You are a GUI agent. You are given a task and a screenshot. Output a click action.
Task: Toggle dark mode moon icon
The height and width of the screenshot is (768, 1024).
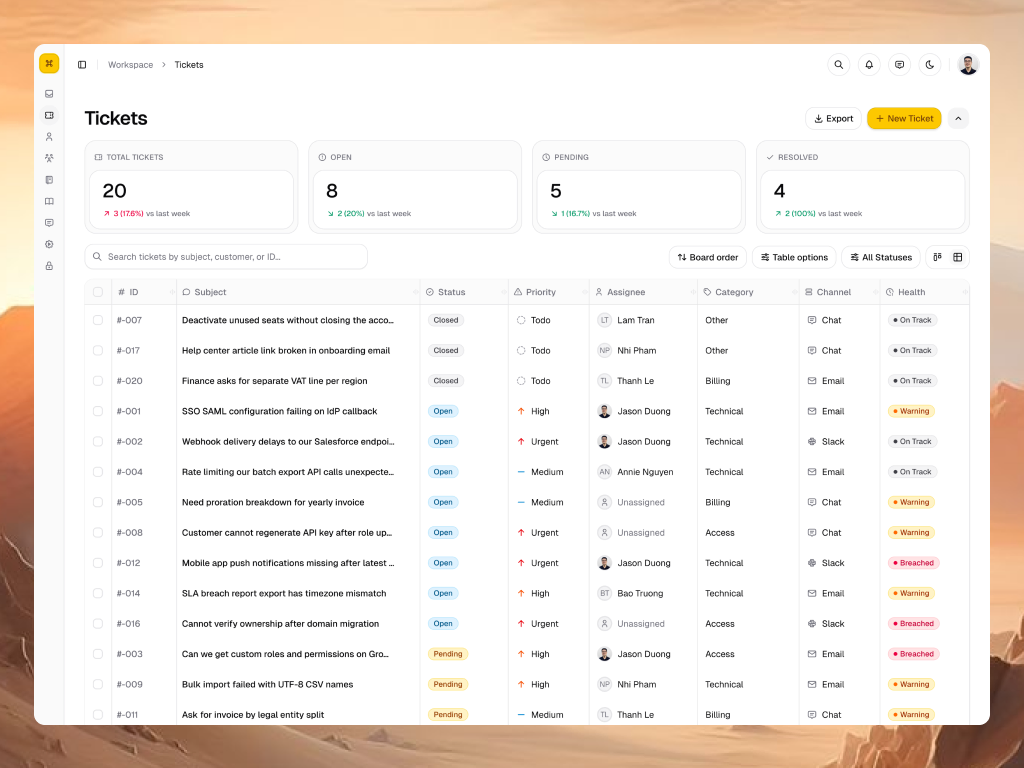point(930,65)
